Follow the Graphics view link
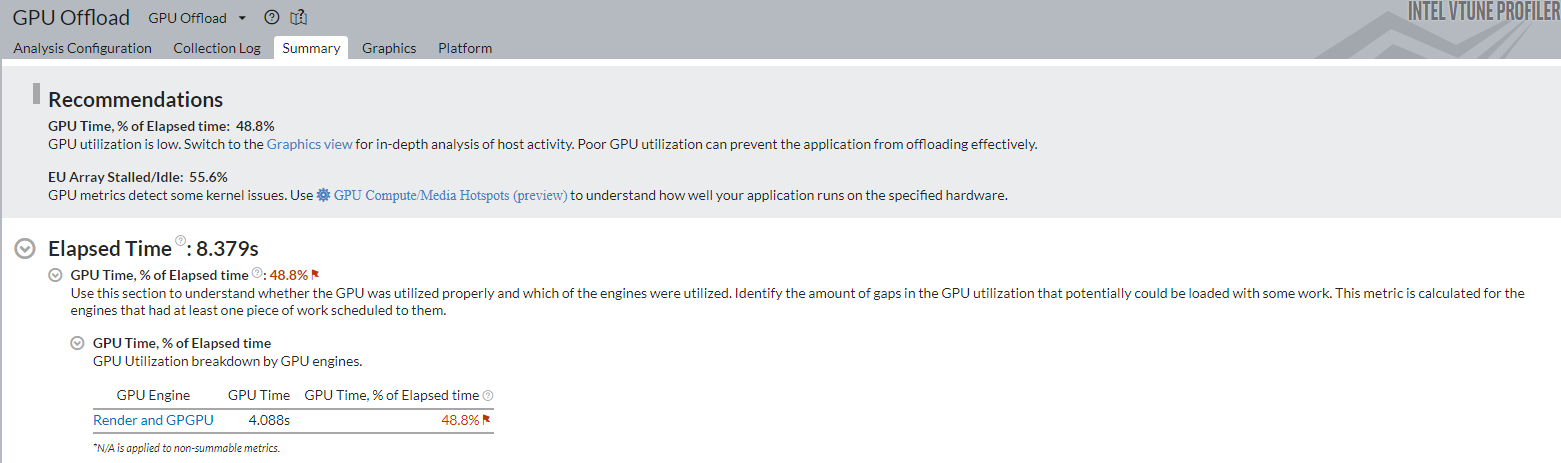Screen dimensions: 1561x463 (x=309, y=144)
